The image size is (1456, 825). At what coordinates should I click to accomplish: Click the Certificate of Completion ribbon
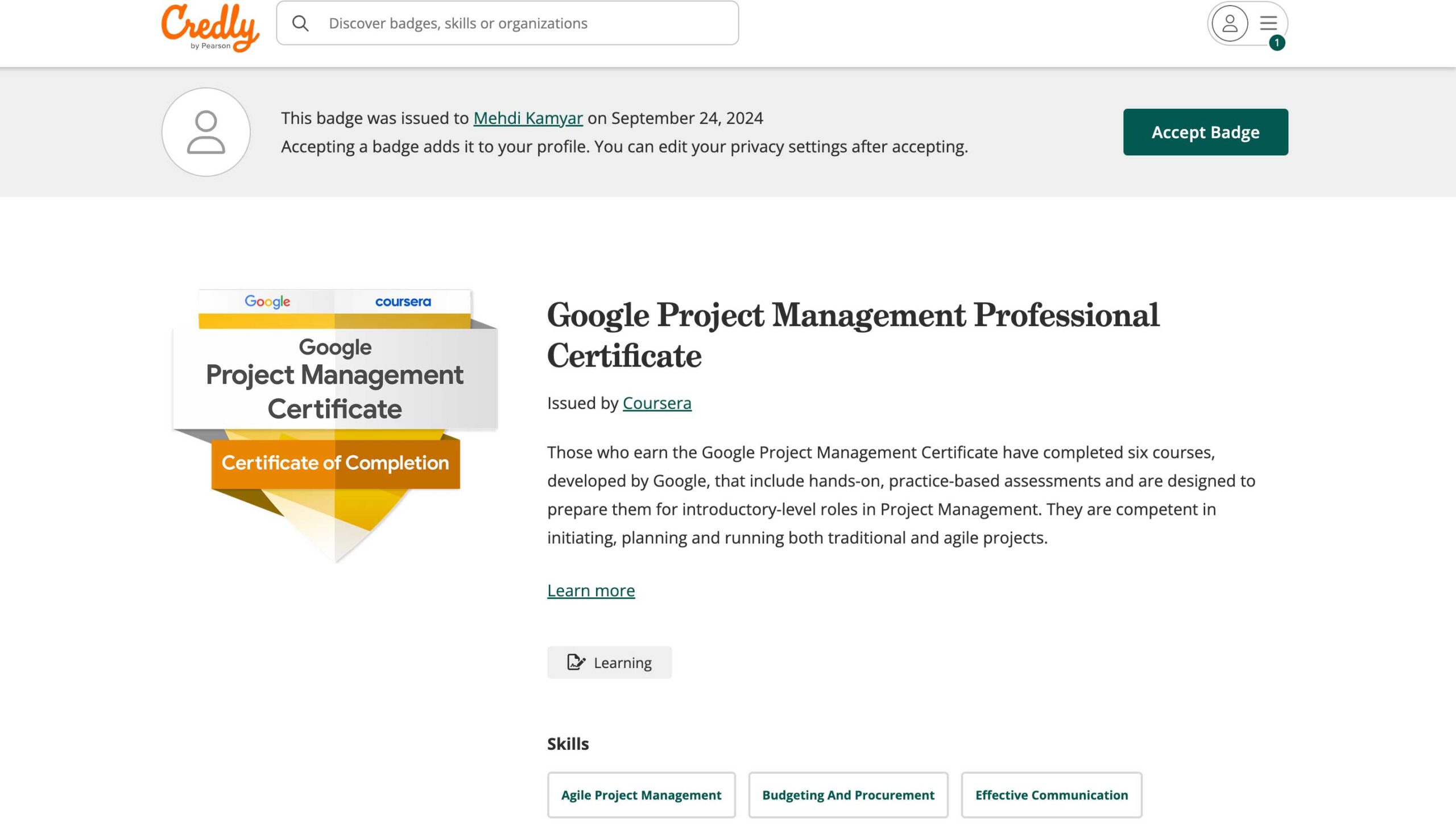pyautogui.click(x=335, y=463)
